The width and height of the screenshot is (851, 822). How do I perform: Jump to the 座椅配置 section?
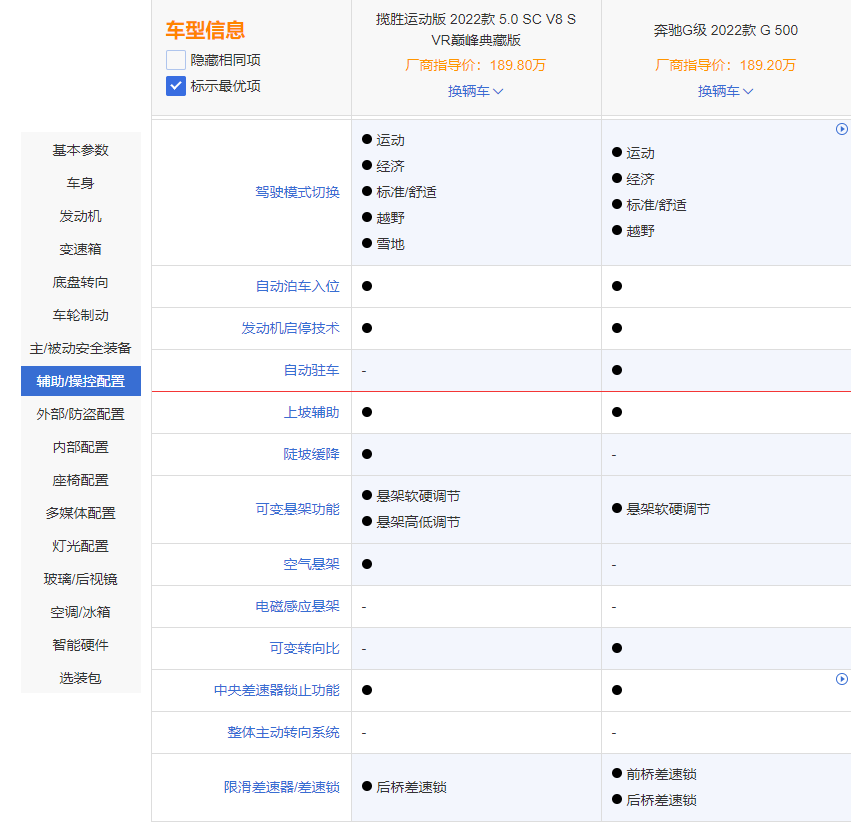80,480
